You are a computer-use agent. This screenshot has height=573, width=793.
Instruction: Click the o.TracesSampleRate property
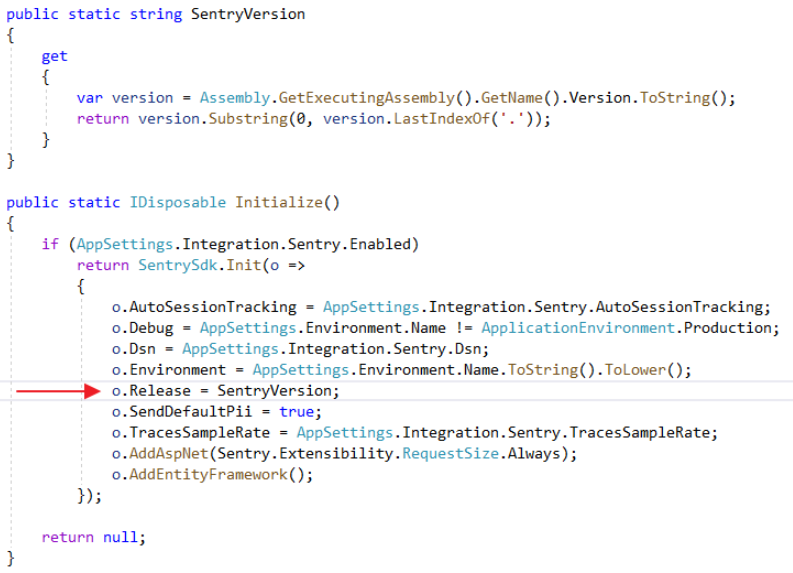(191, 433)
